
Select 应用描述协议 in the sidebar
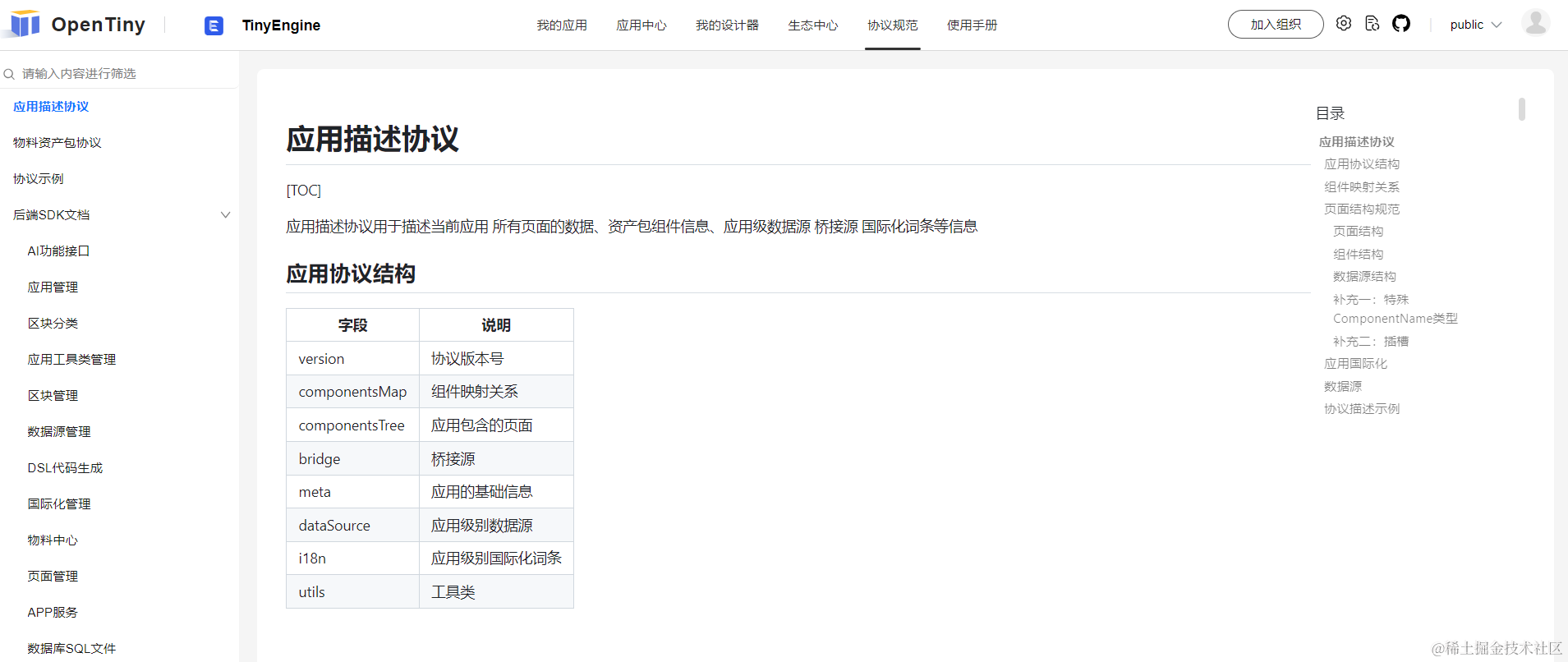[51, 107]
